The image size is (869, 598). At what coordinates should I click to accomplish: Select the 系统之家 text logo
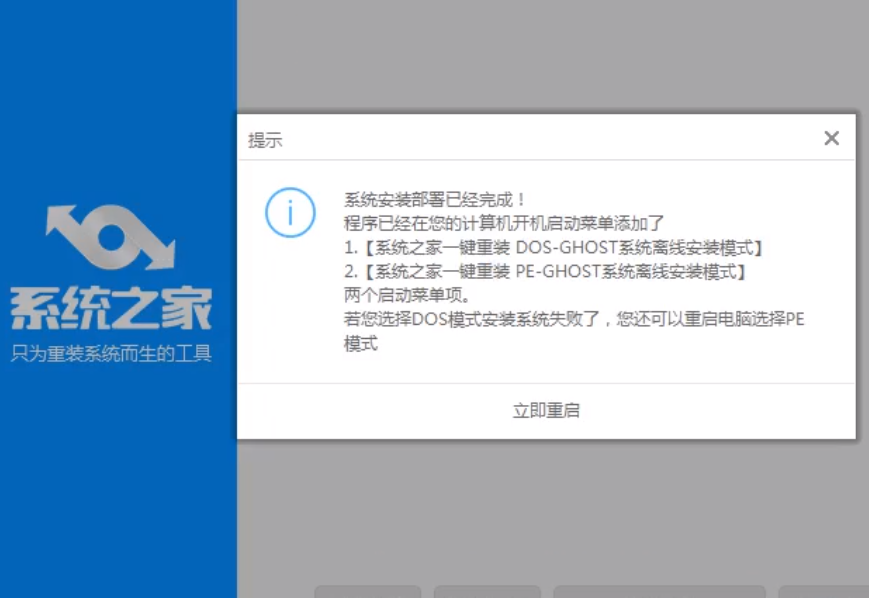pos(111,306)
